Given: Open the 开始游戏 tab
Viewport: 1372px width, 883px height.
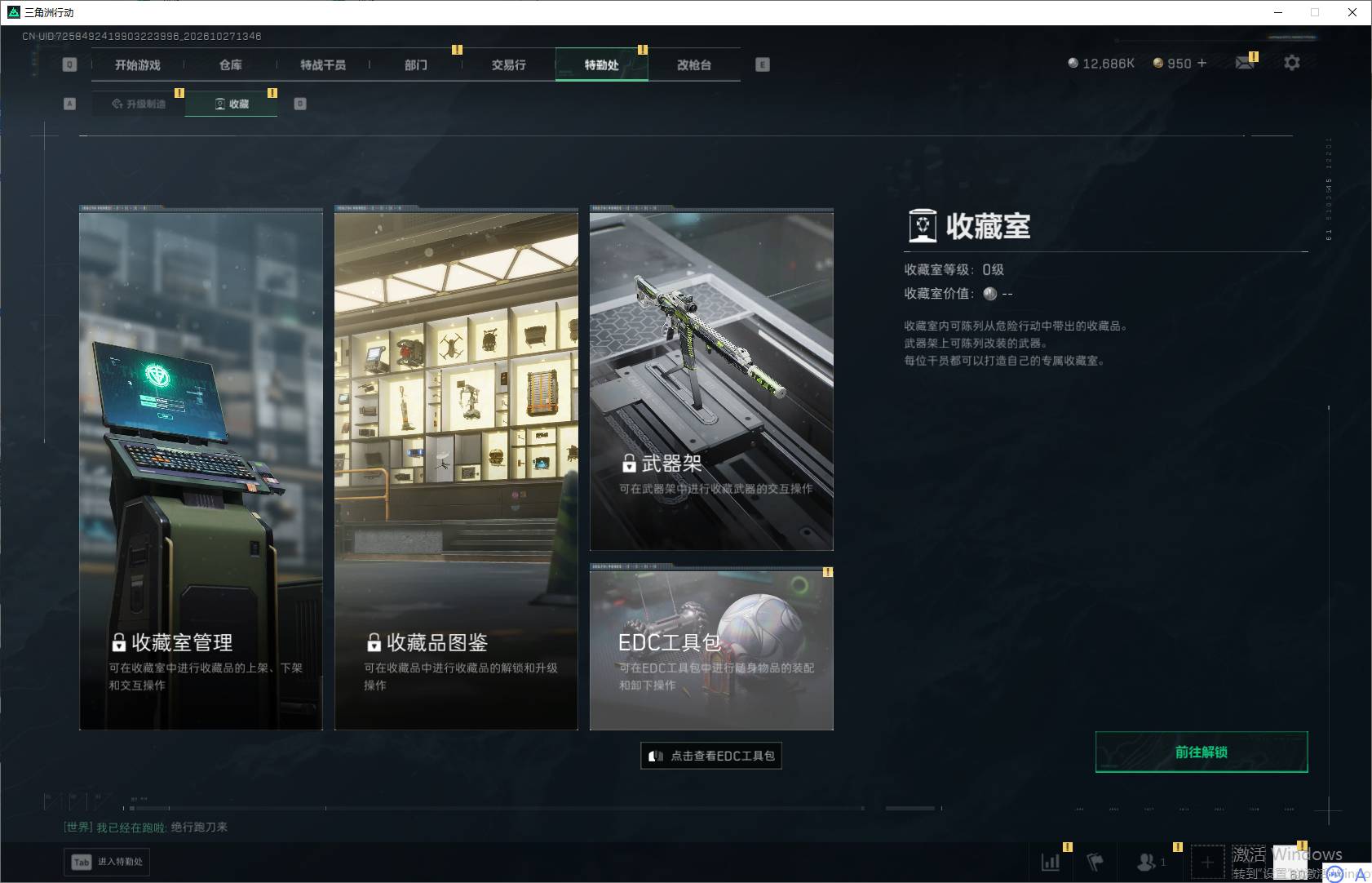Looking at the screenshot, I should (138, 65).
